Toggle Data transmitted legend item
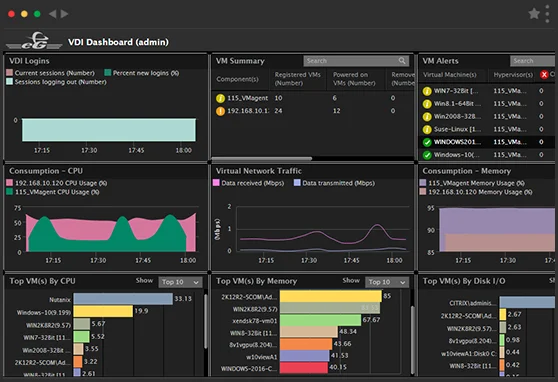This screenshot has height=382, width=558. (x=334, y=183)
